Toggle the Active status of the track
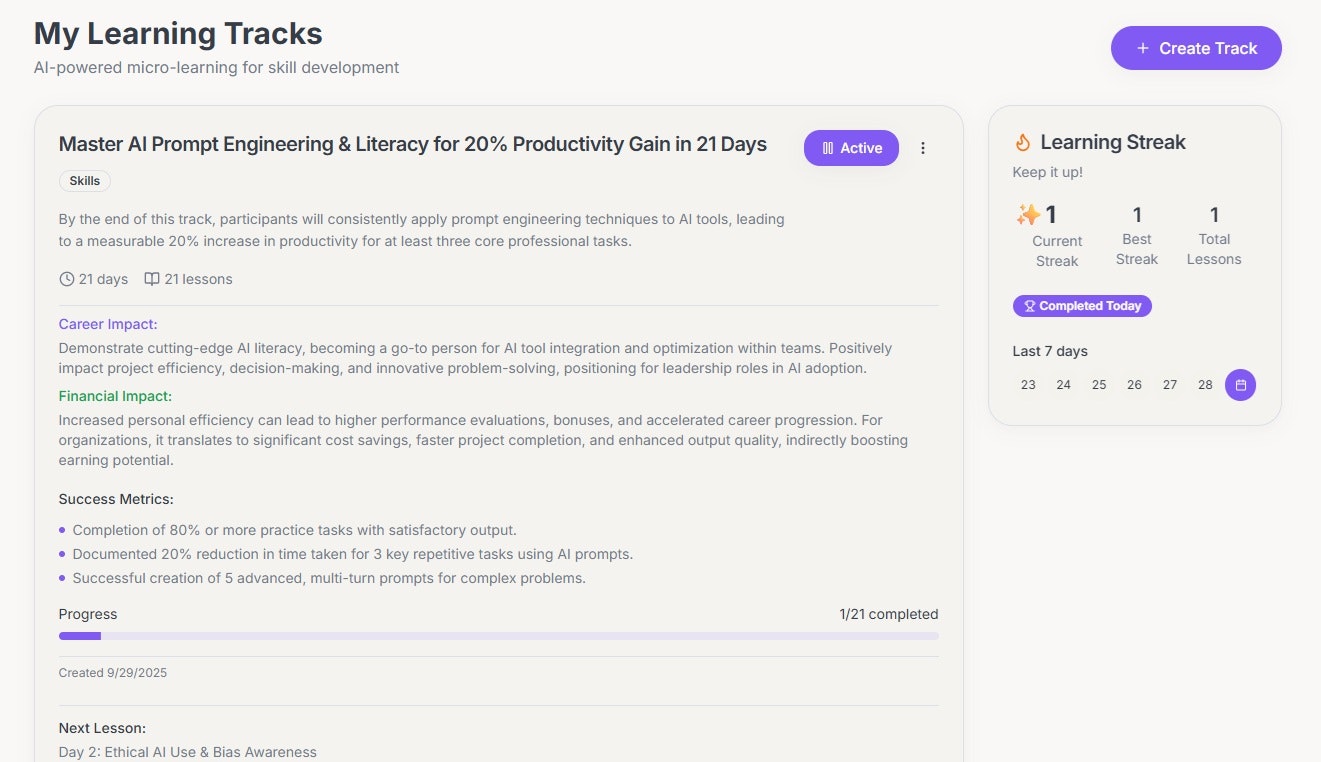Screen dimensions: 1321x762 click(x=851, y=147)
